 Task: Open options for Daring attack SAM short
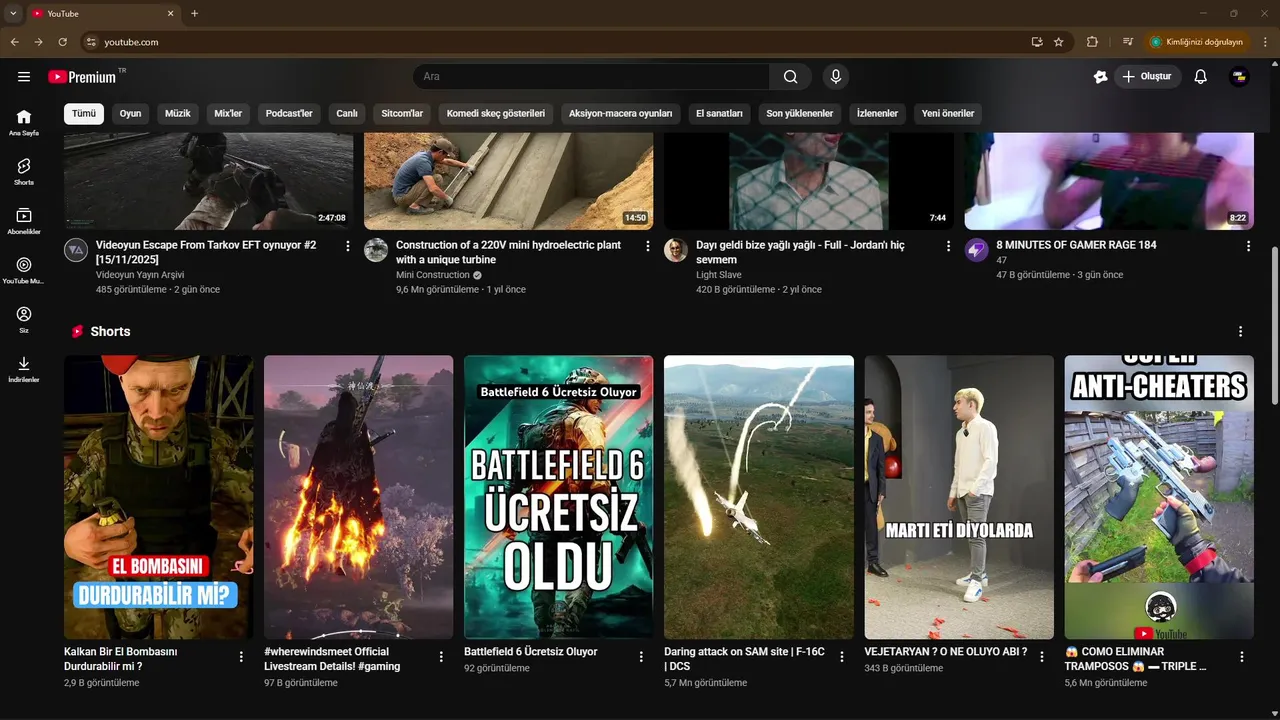coord(841,657)
